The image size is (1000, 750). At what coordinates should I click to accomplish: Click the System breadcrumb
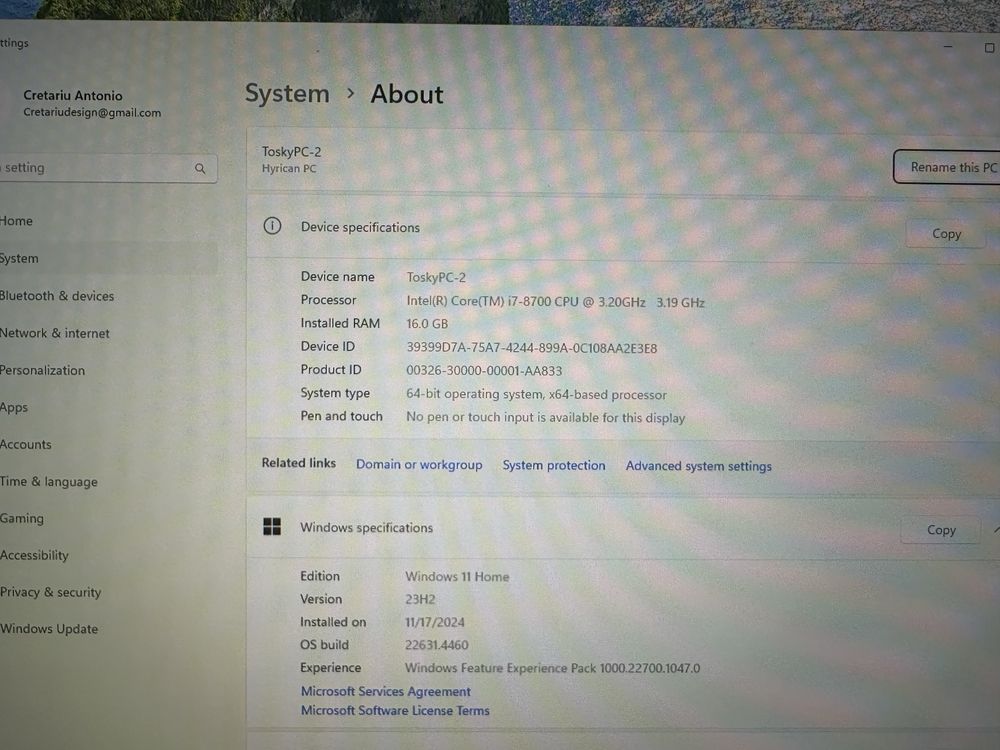(x=288, y=94)
